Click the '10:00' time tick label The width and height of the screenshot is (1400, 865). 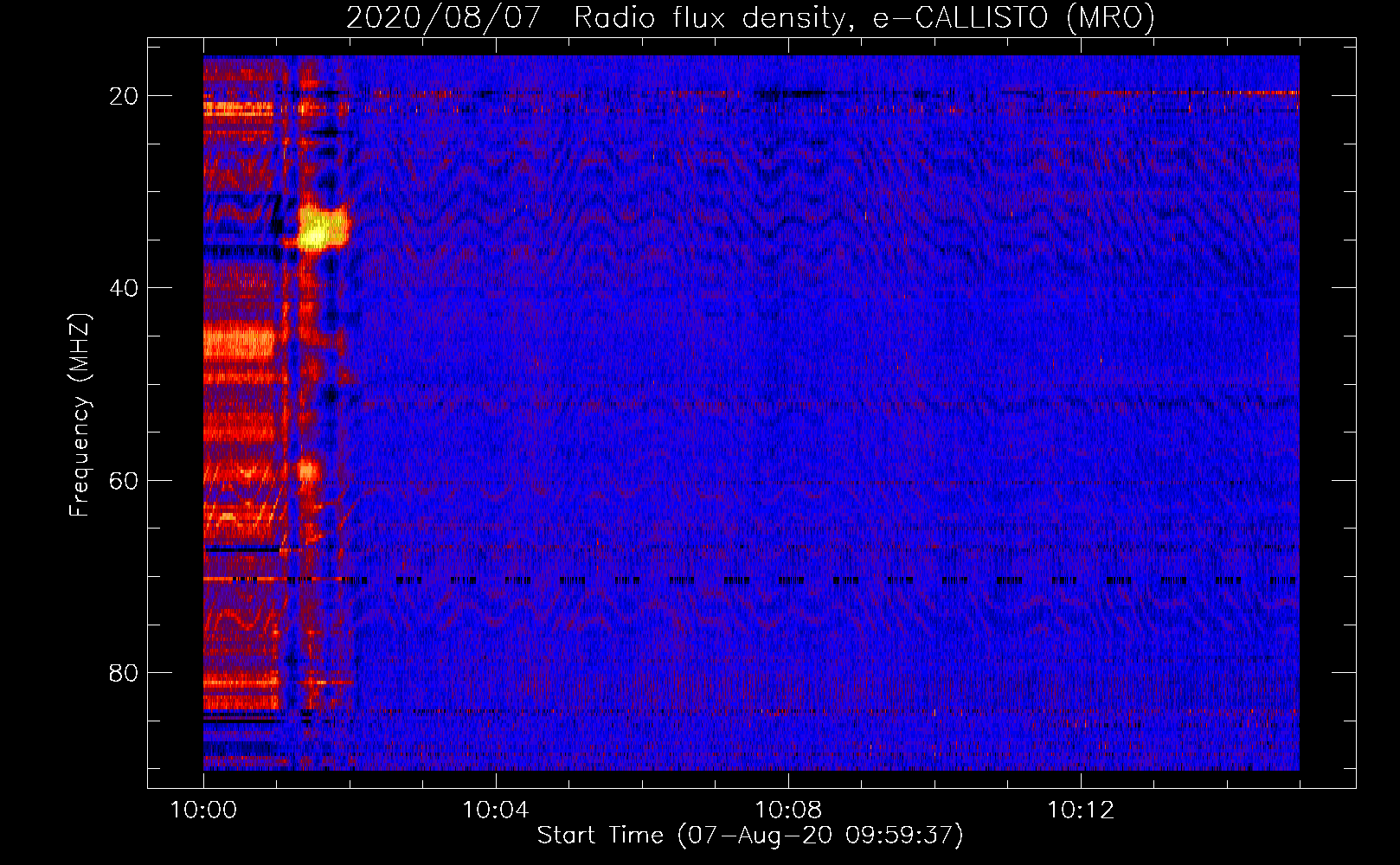point(203,811)
